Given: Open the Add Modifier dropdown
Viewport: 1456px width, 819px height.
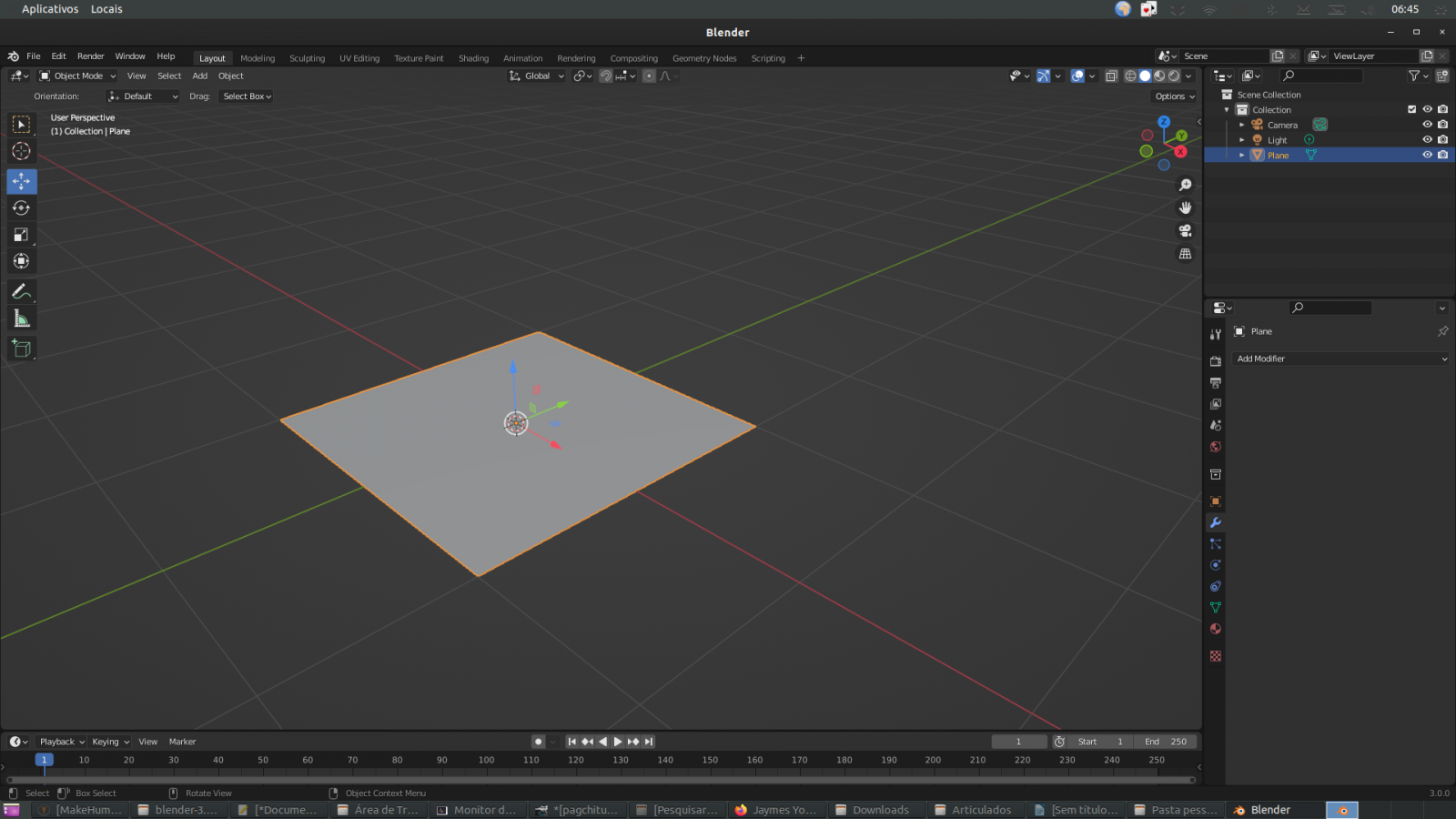Looking at the screenshot, I should click(x=1340, y=359).
